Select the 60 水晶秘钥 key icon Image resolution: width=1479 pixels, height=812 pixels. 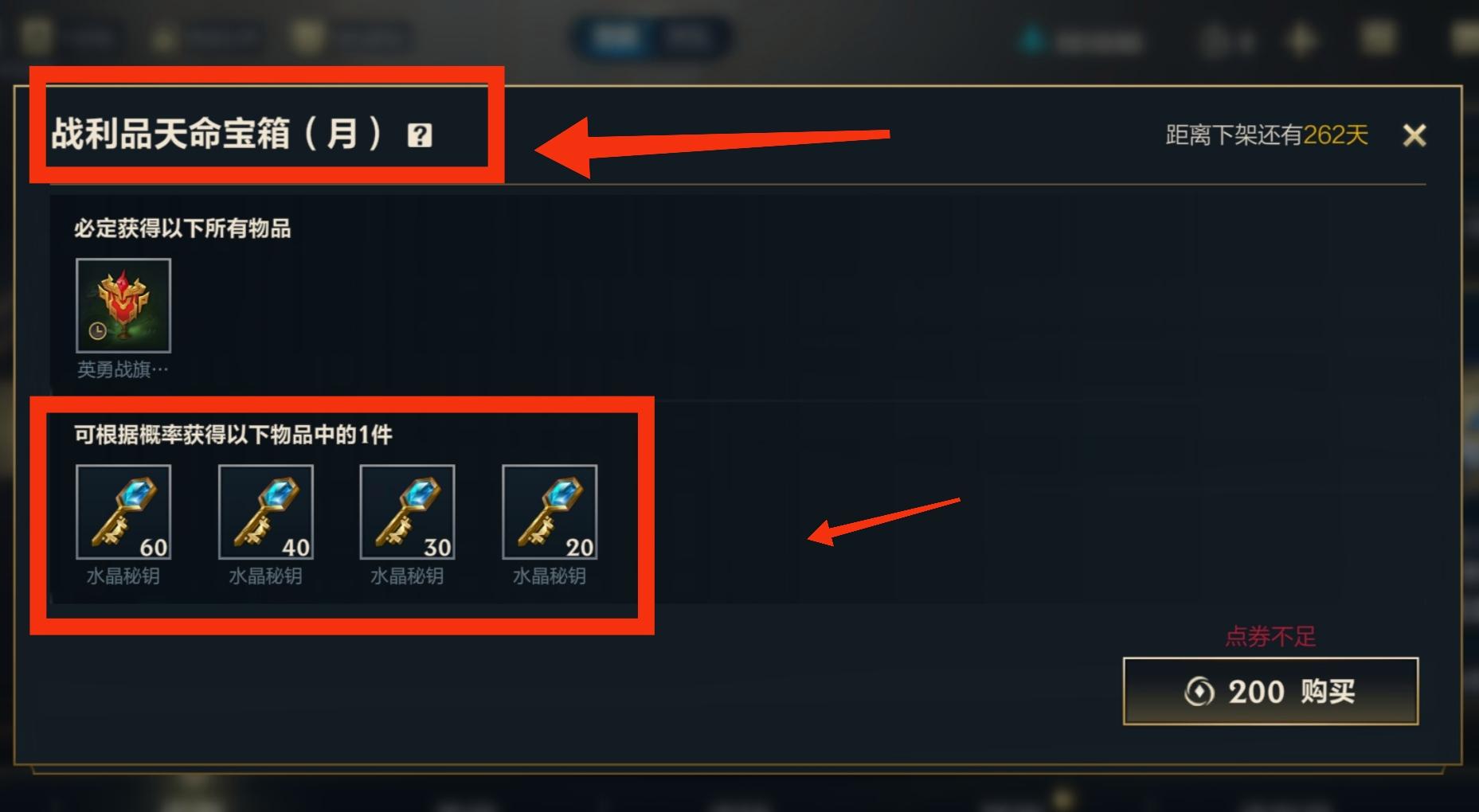(x=123, y=513)
